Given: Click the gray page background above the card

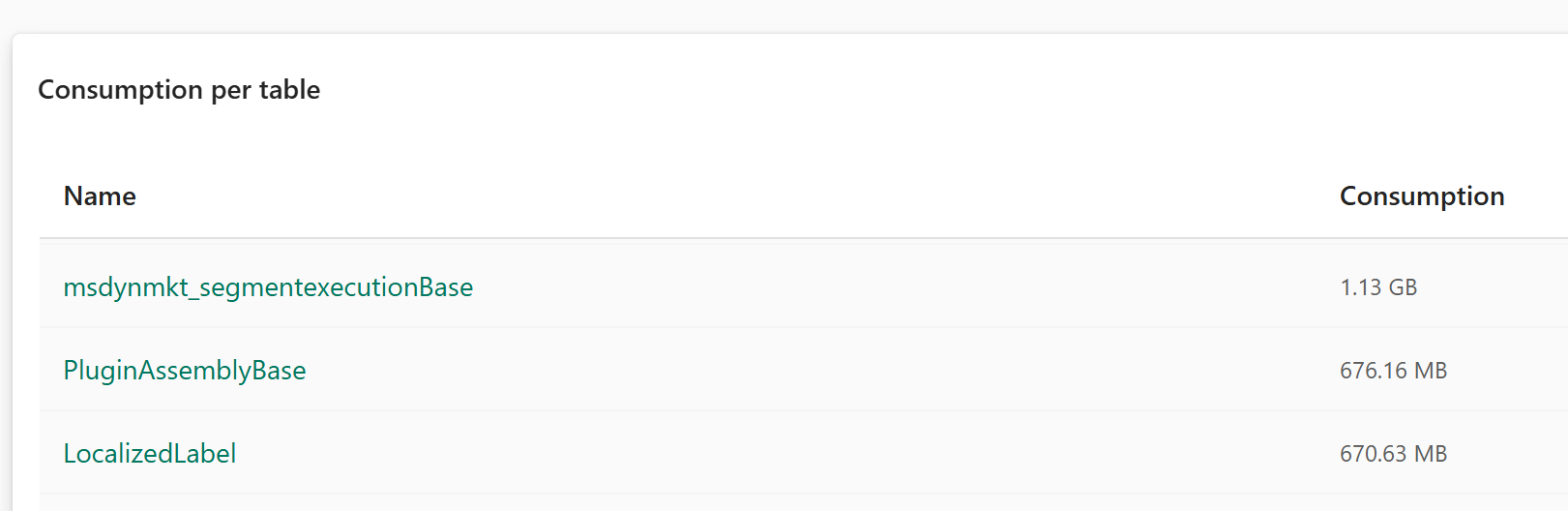Looking at the screenshot, I should 774,15.
